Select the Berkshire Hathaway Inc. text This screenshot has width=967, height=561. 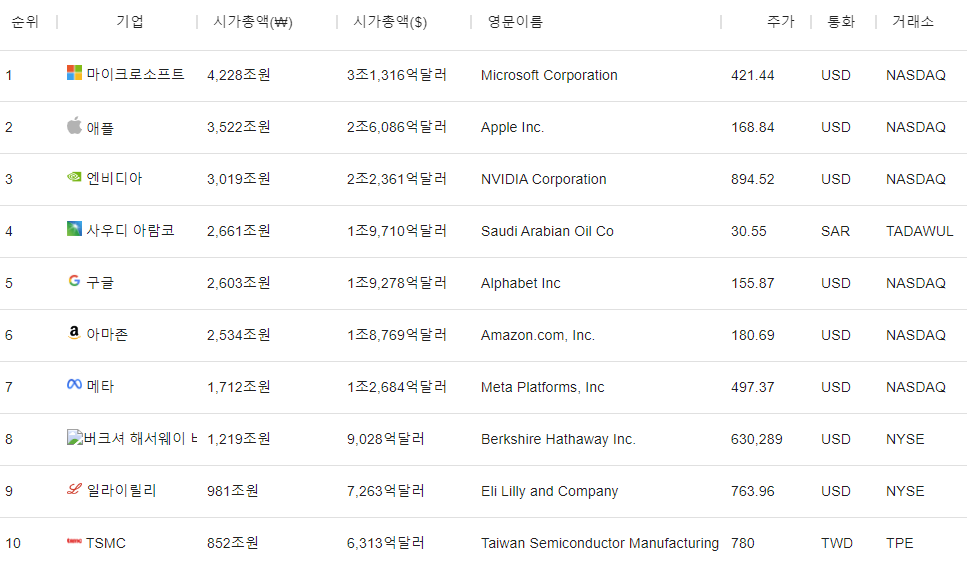558,439
